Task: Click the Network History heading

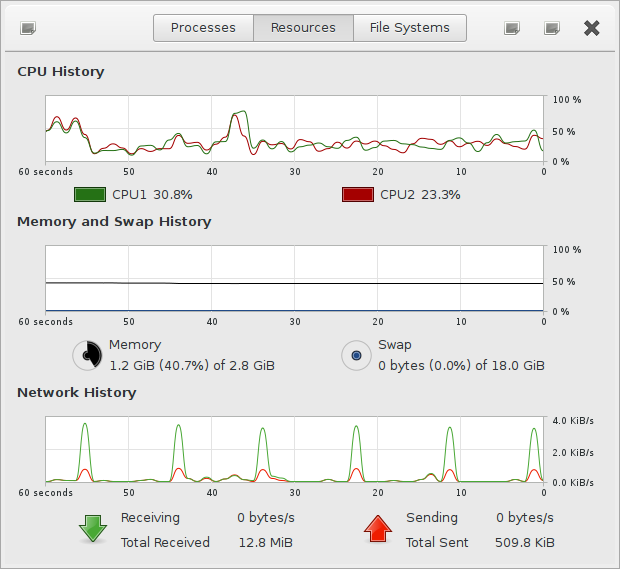Action: tap(77, 393)
